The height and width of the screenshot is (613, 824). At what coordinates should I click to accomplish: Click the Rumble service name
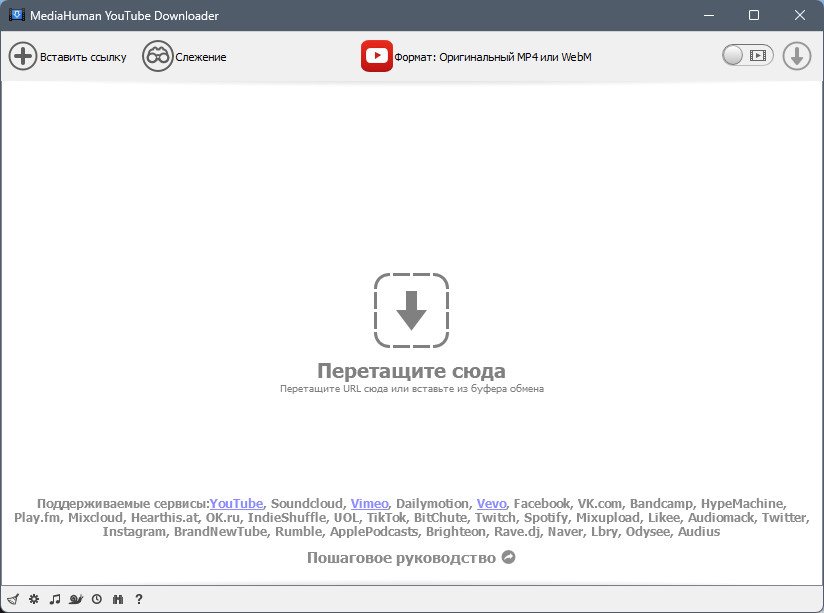[x=298, y=532]
